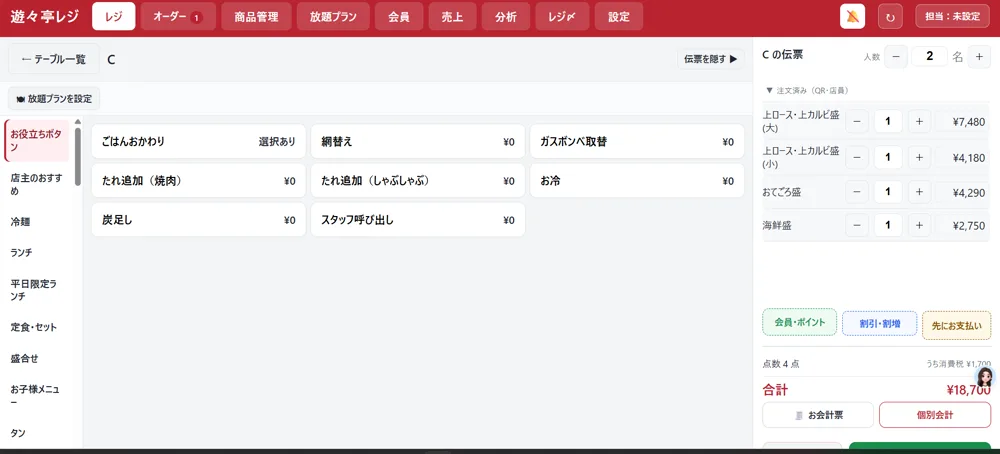
Task: Edit the おてごろ盛 quantity field
Action: (x=888, y=191)
